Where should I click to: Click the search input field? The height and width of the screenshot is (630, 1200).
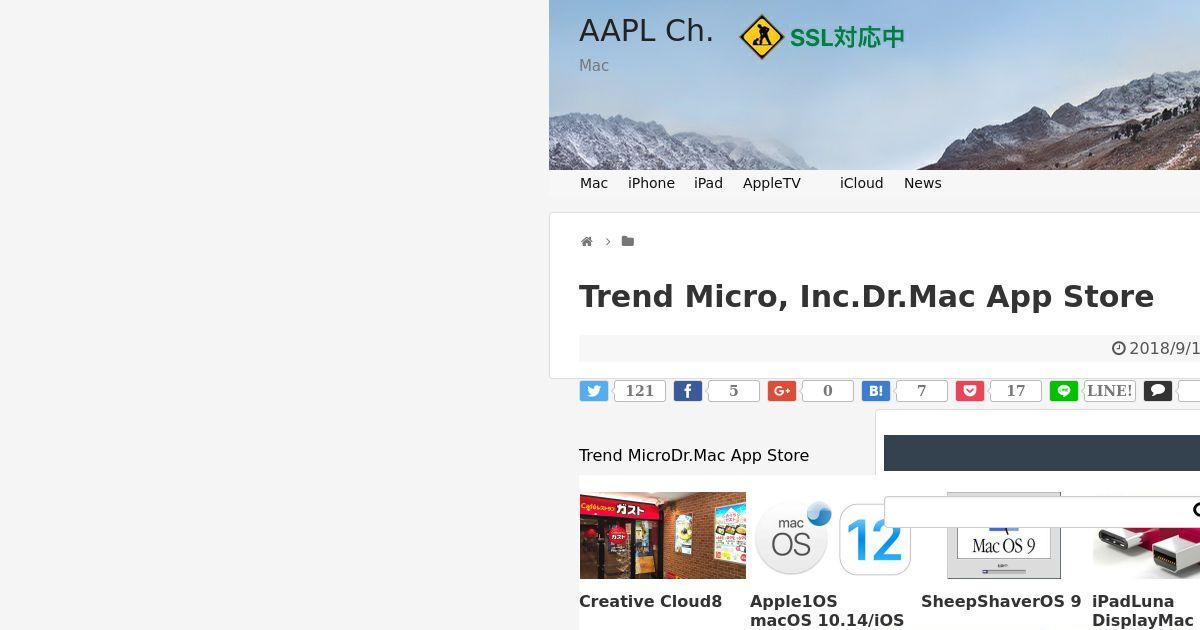[x=1042, y=512]
